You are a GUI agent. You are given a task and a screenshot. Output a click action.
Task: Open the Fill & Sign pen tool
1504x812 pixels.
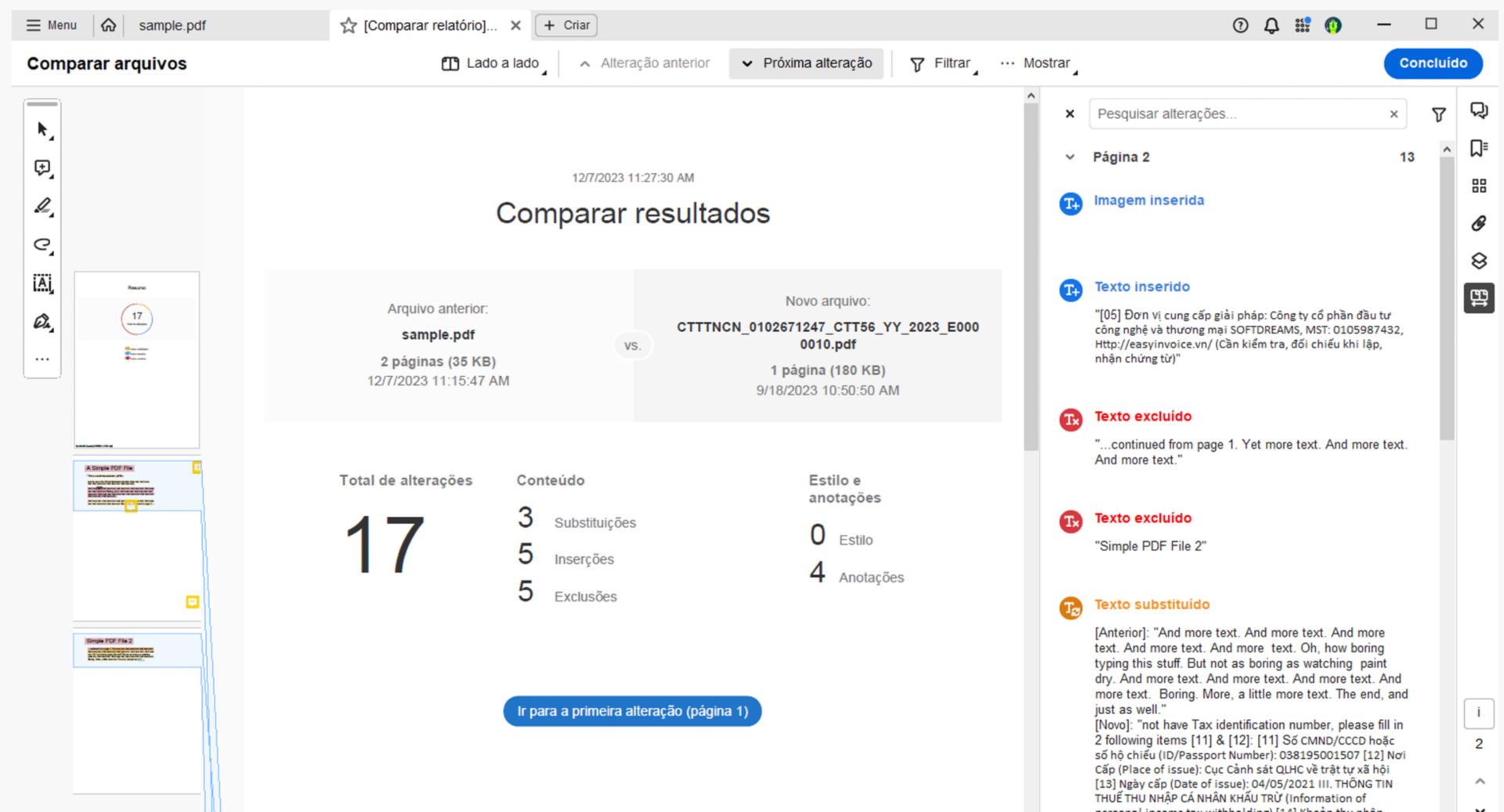[x=42, y=322]
